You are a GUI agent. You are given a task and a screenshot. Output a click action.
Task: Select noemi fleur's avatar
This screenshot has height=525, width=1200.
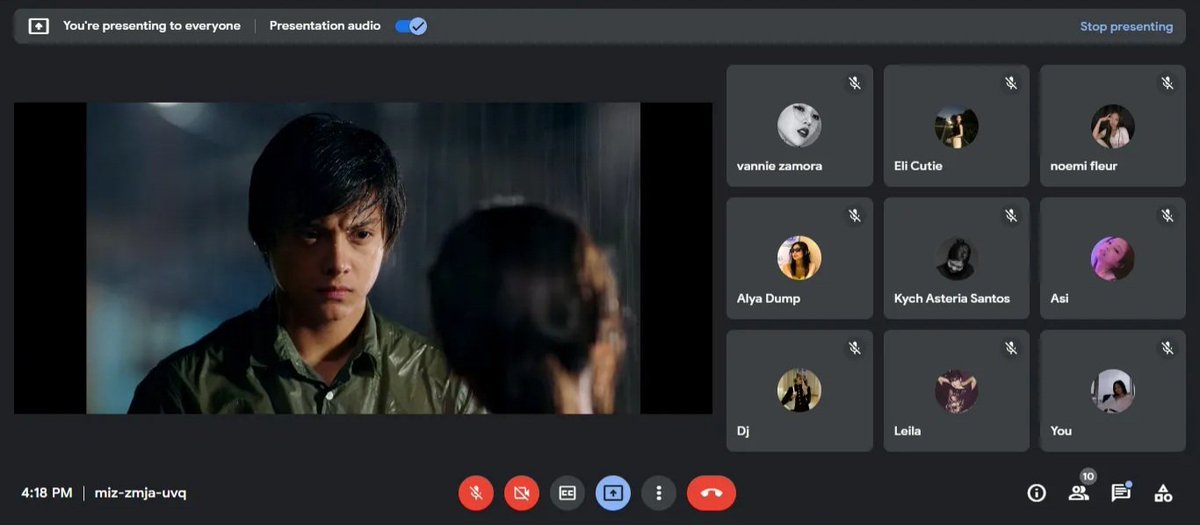point(1112,125)
